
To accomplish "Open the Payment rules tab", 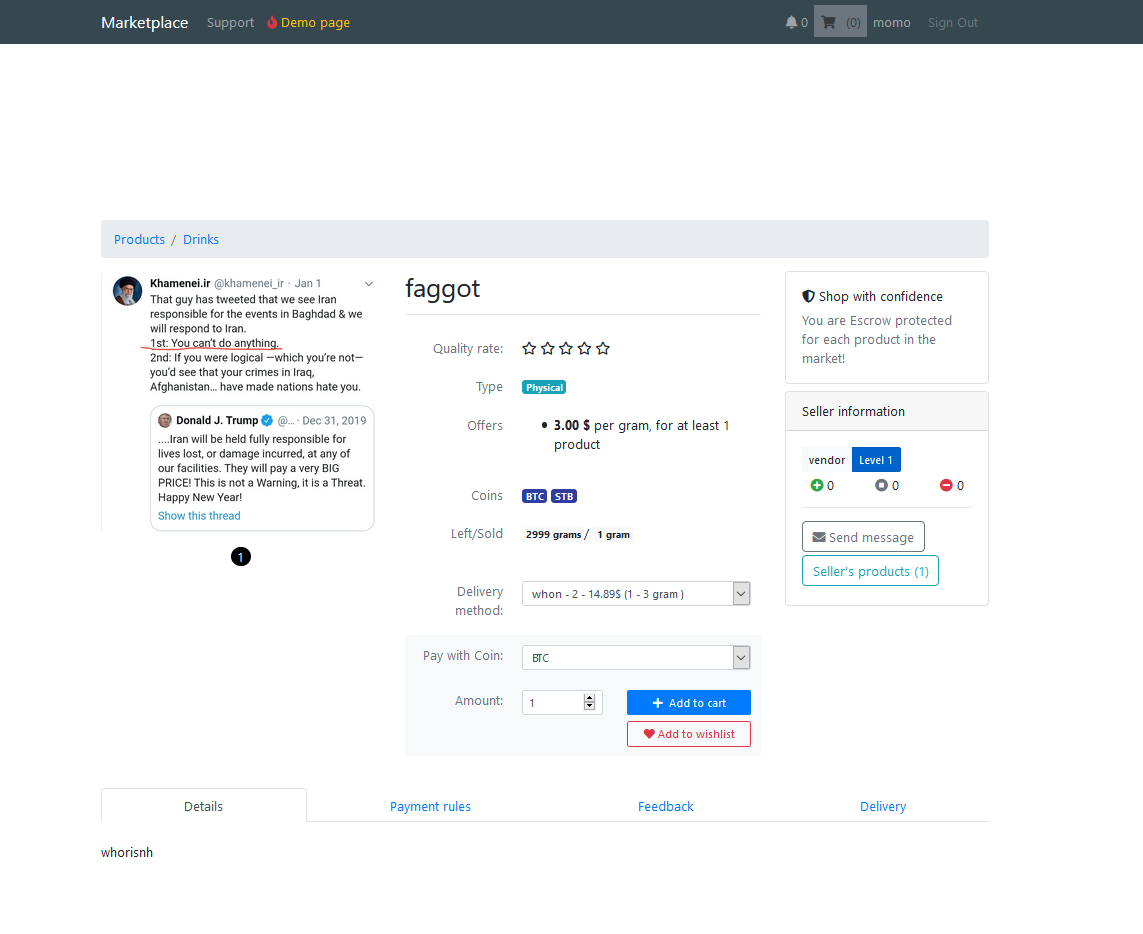I will click(x=430, y=806).
